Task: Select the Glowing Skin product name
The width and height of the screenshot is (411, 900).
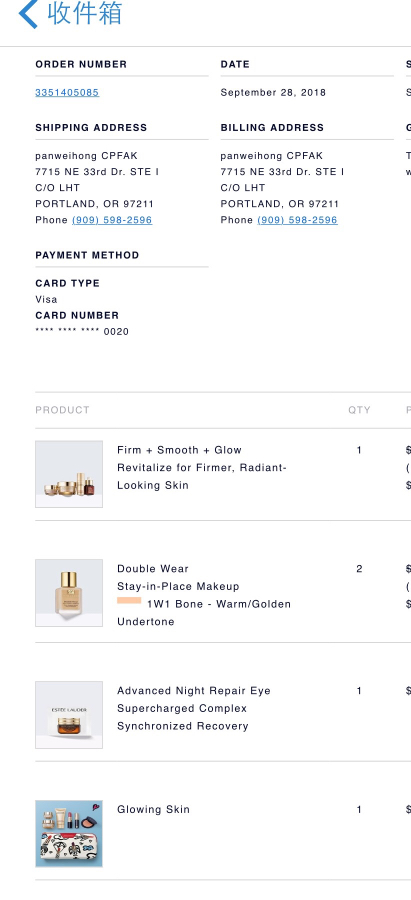Action: coord(153,809)
